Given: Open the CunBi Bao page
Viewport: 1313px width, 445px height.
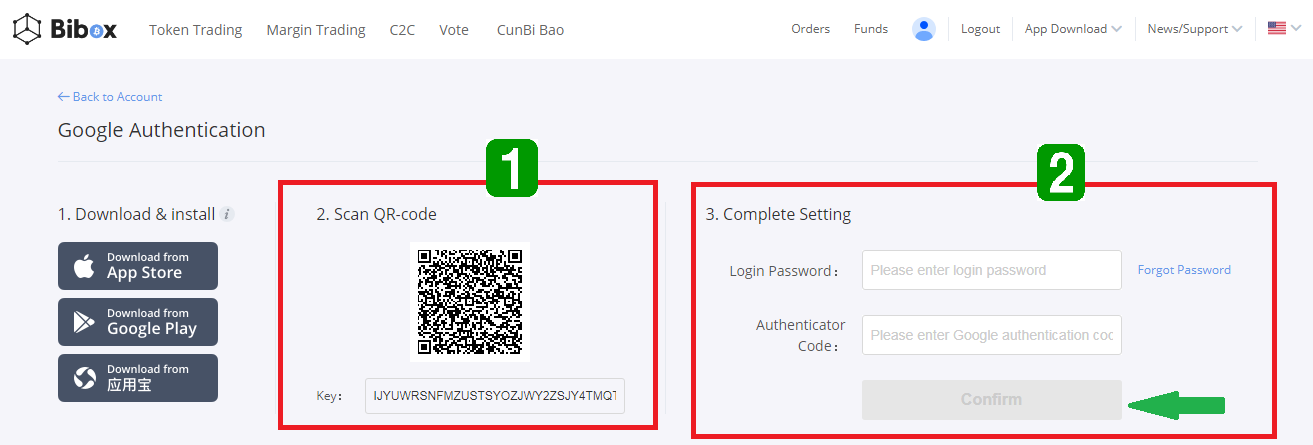Looking at the screenshot, I should pos(530,30).
